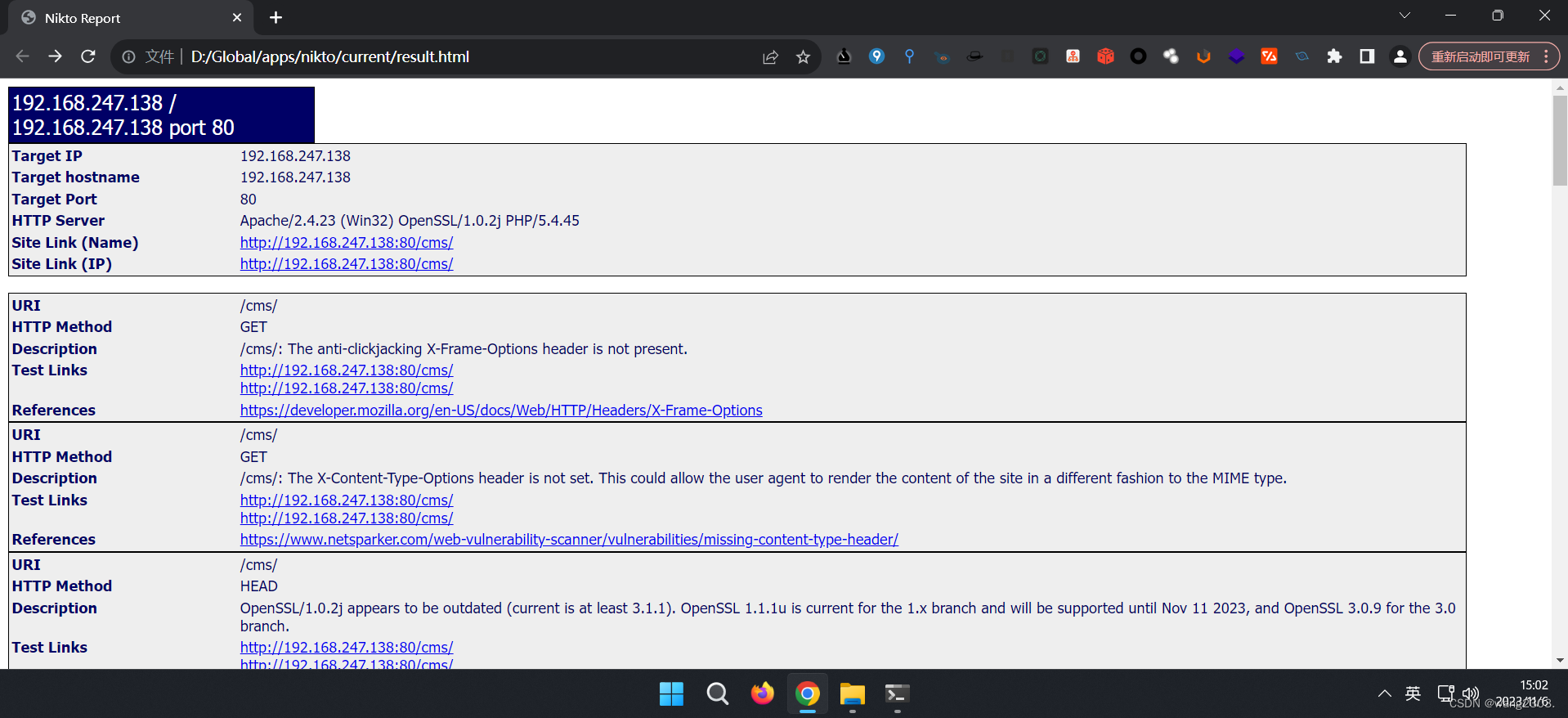Open the Extensions puzzle menu
This screenshot has height=718, width=1568.
point(1334,56)
